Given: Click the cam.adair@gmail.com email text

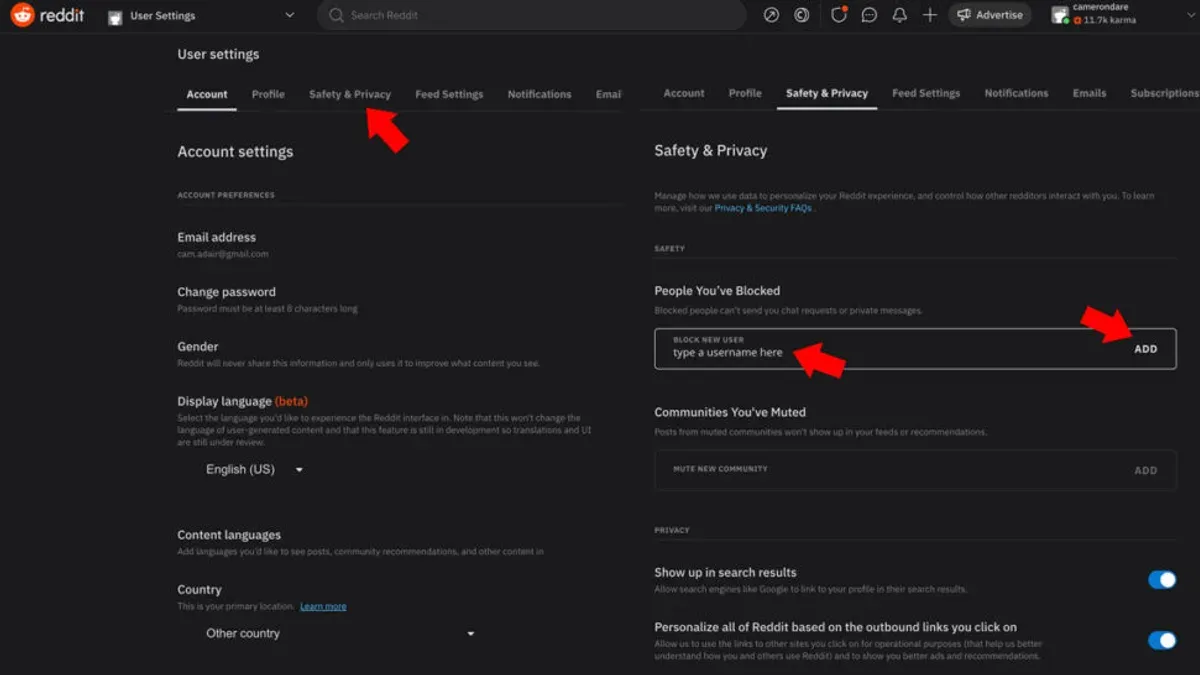Looking at the screenshot, I should 223,254.
